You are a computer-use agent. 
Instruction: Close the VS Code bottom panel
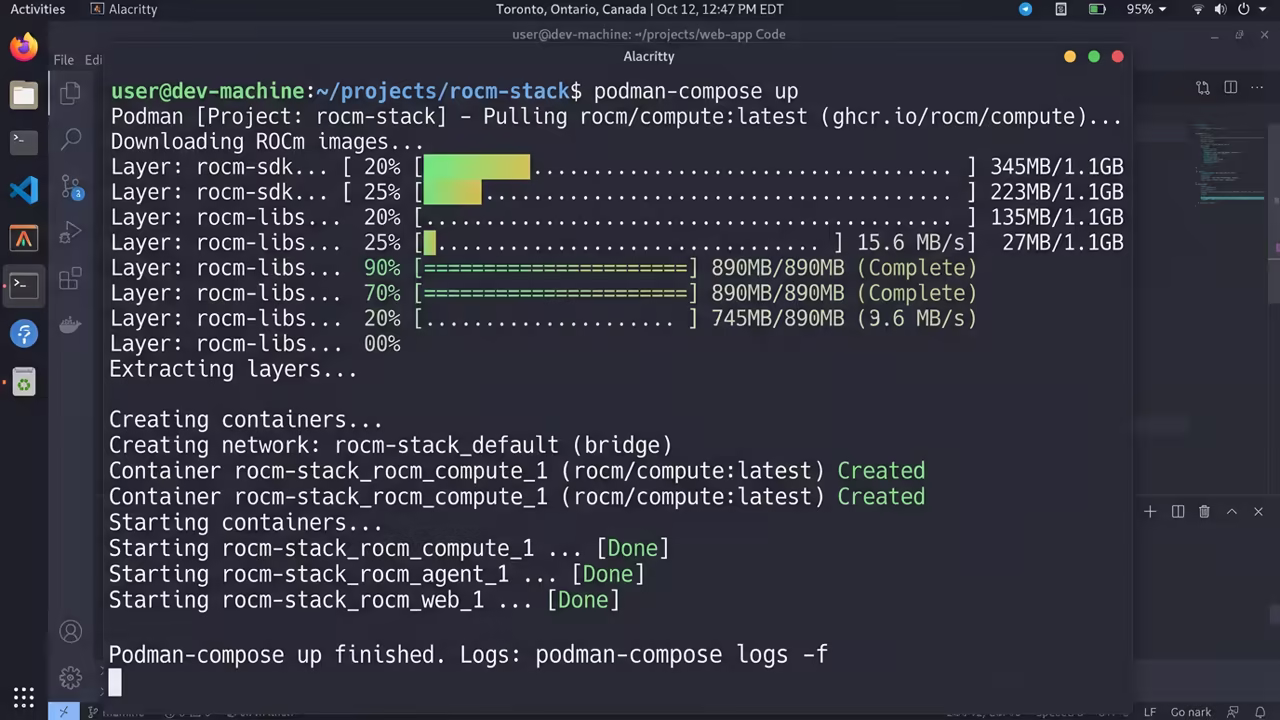1258,512
